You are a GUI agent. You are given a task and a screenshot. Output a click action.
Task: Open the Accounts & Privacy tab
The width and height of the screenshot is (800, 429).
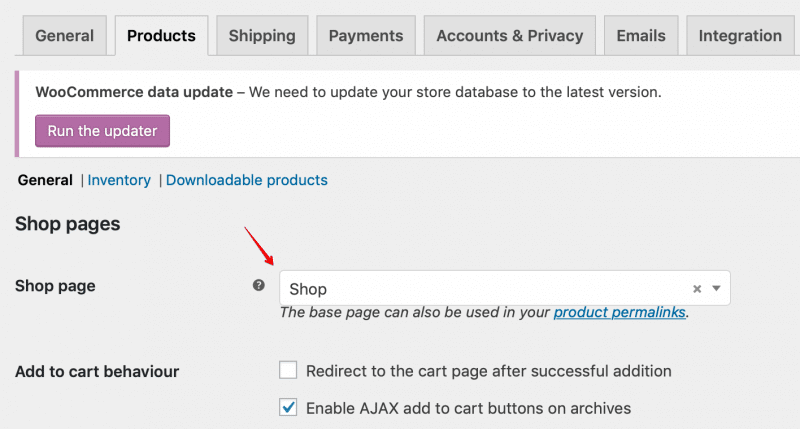click(510, 35)
